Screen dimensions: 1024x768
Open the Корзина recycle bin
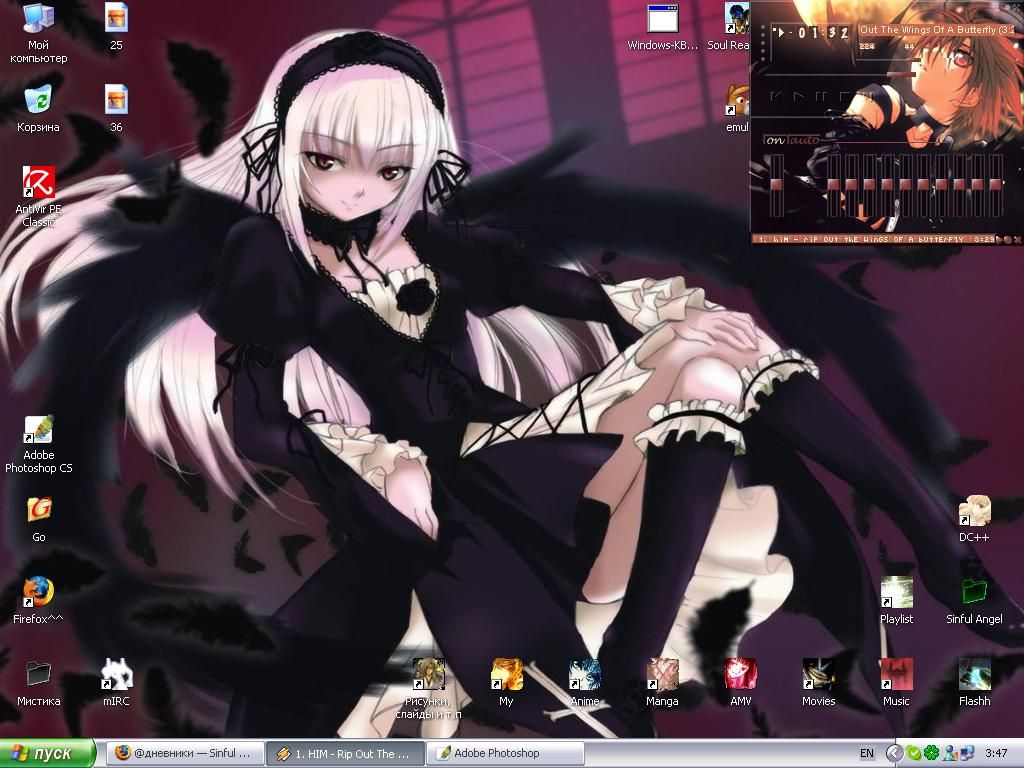[38, 108]
